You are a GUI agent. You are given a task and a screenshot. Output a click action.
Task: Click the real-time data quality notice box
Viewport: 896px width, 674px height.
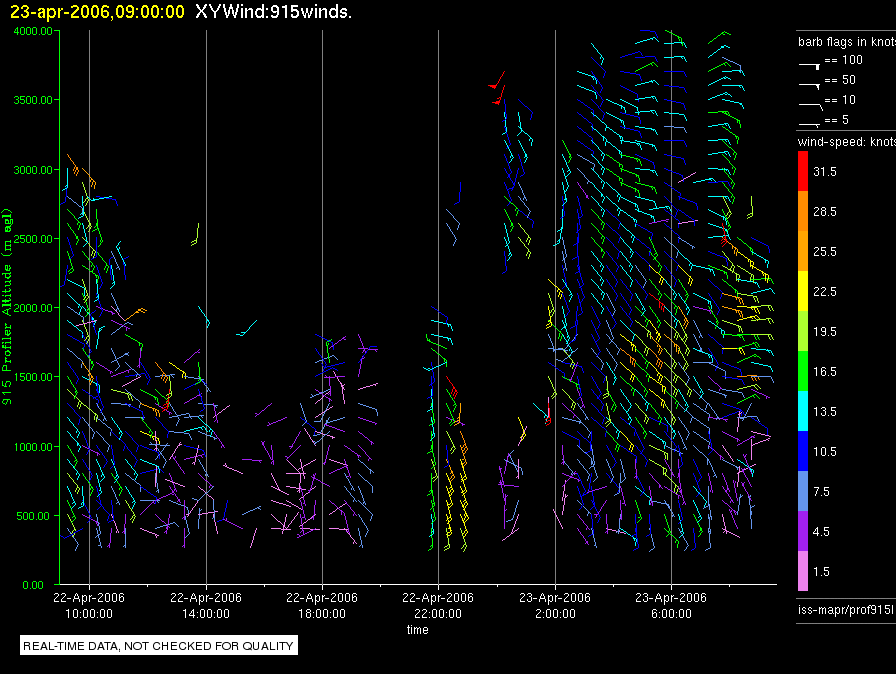pos(159,646)
